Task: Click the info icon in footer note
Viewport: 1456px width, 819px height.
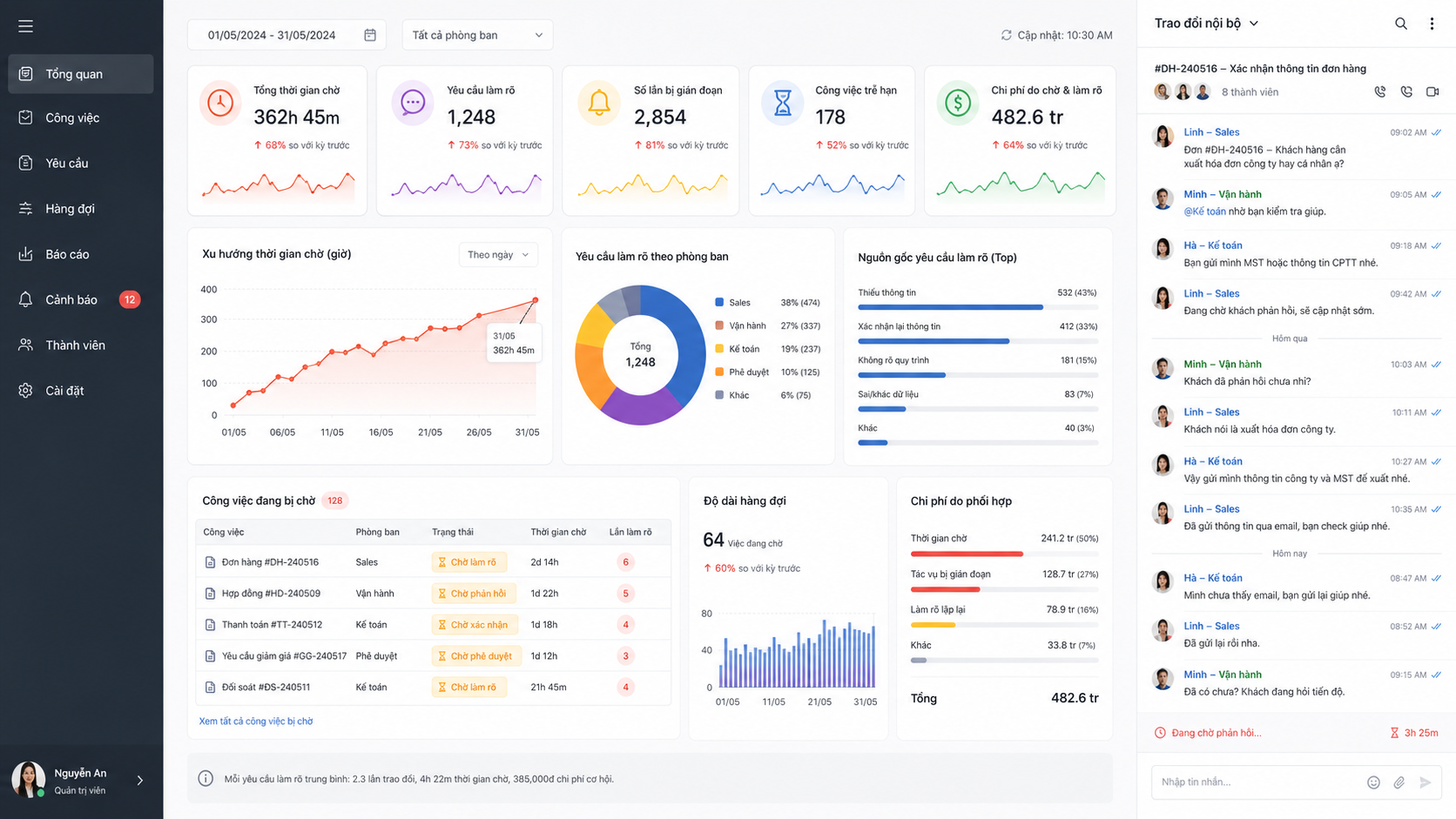Action: click(206, 779)
